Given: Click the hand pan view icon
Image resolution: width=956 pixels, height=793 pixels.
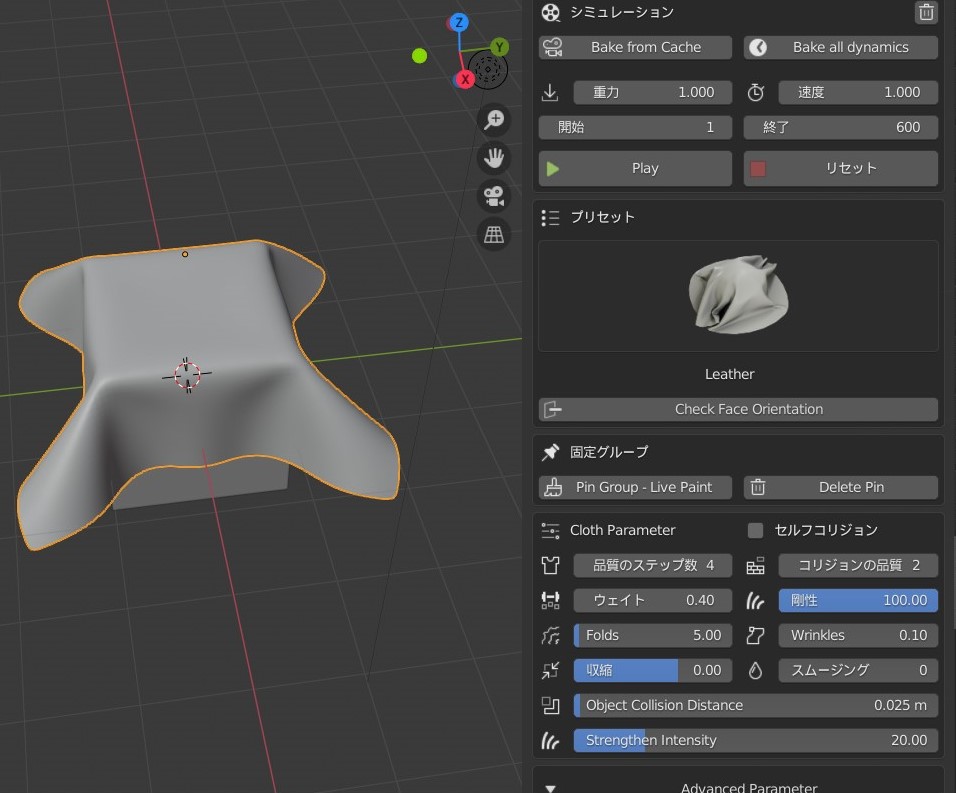Looking at the screenshot, I should [x=493, y=157].
